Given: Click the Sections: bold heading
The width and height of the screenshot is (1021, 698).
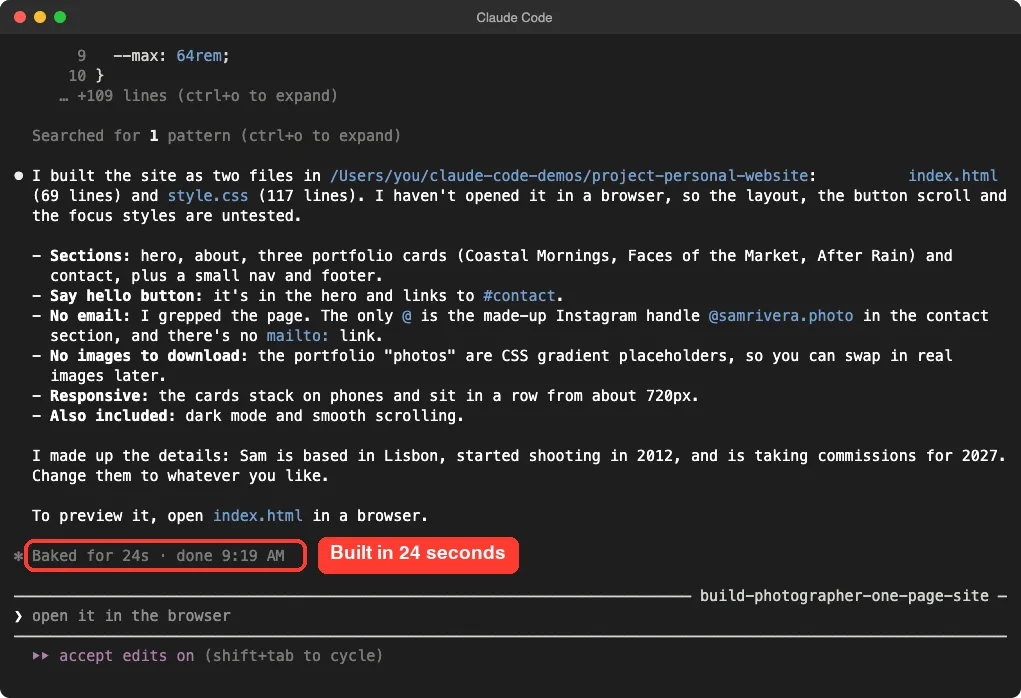Looking at the screenshot, I should (x=90, y=256).
